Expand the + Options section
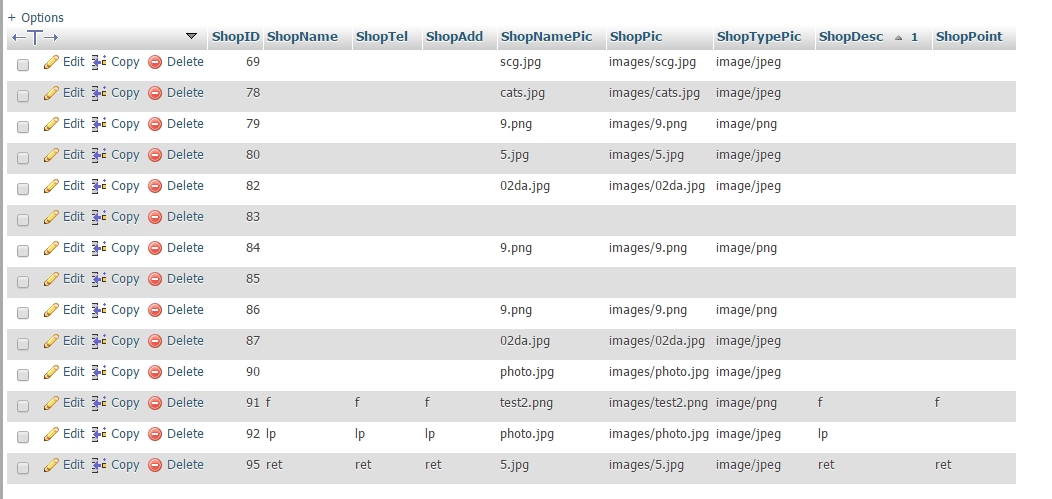The width and height of the screenshot is (1052, 499). [36, 17]
